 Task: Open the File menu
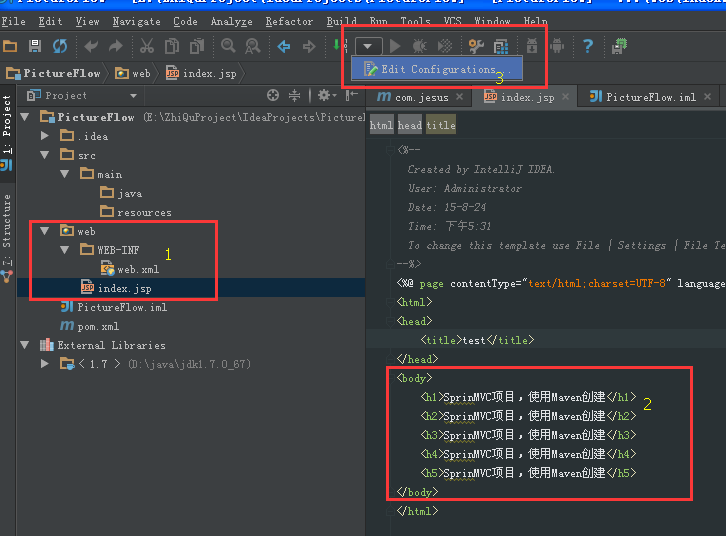(13, 21)
